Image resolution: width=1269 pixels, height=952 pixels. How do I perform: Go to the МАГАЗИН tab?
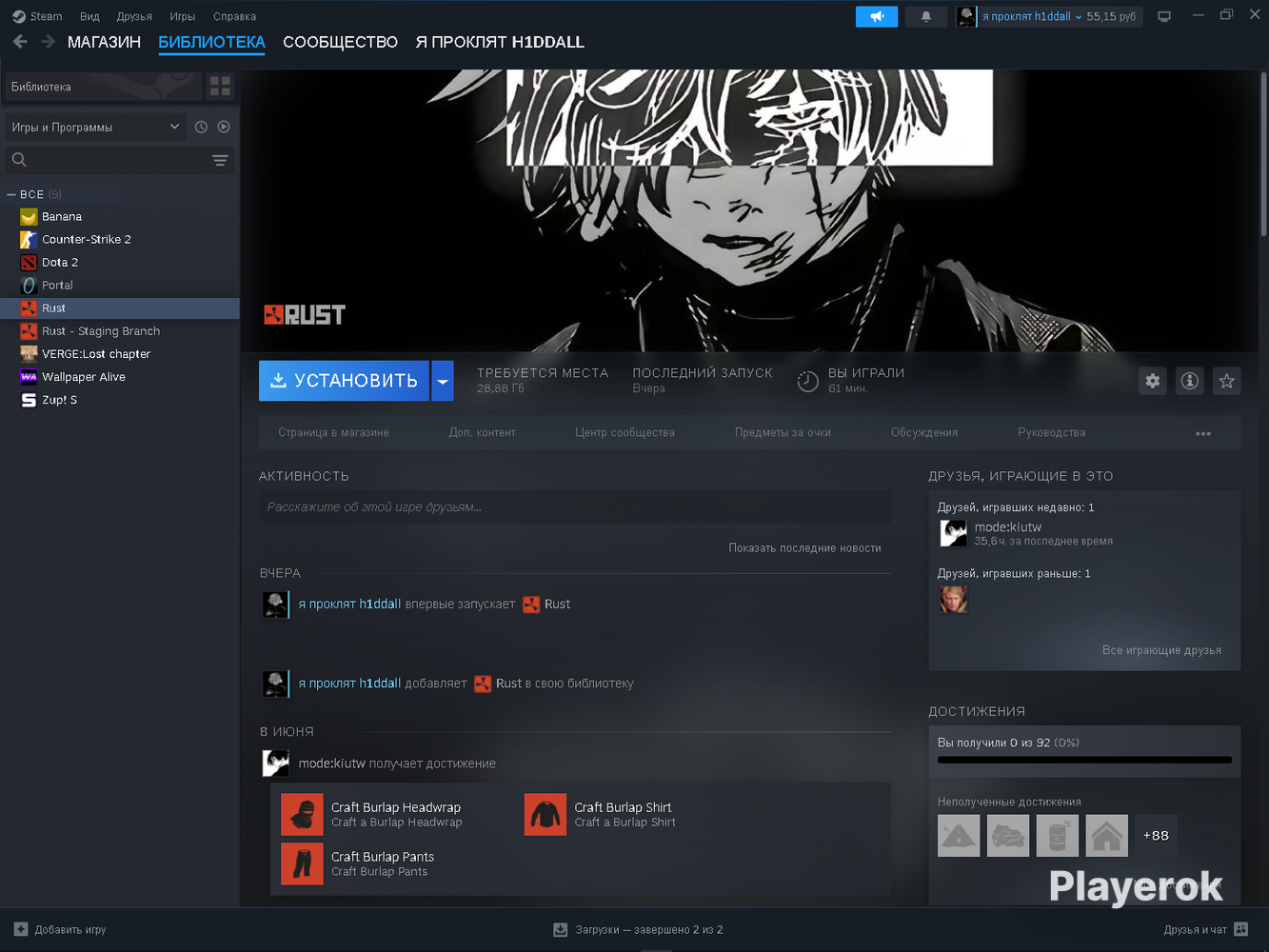[x=104, y=42]
